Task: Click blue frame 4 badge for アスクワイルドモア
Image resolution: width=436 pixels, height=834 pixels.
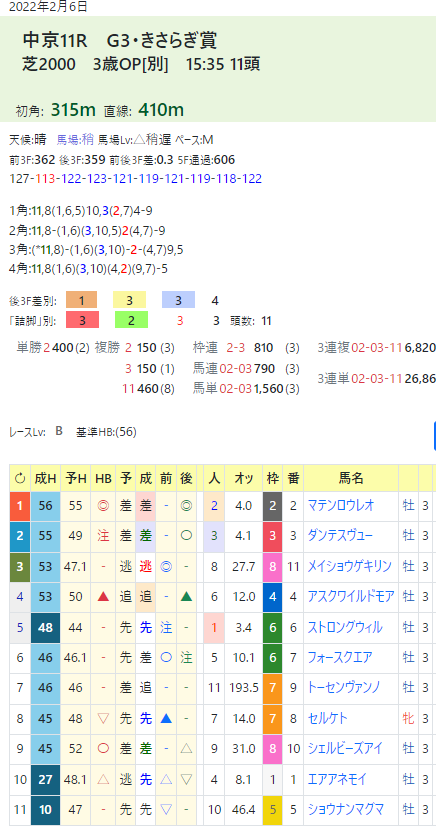Action: (273, 597)
